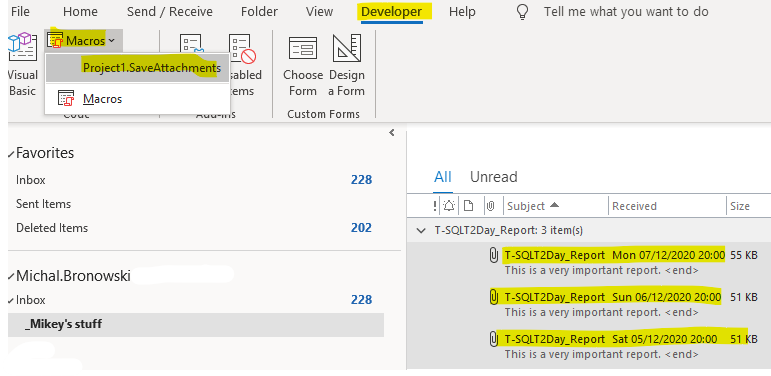Collapse the folder pane with the arrow
This screenshot has height=376, width=771.
click(392, 132)
